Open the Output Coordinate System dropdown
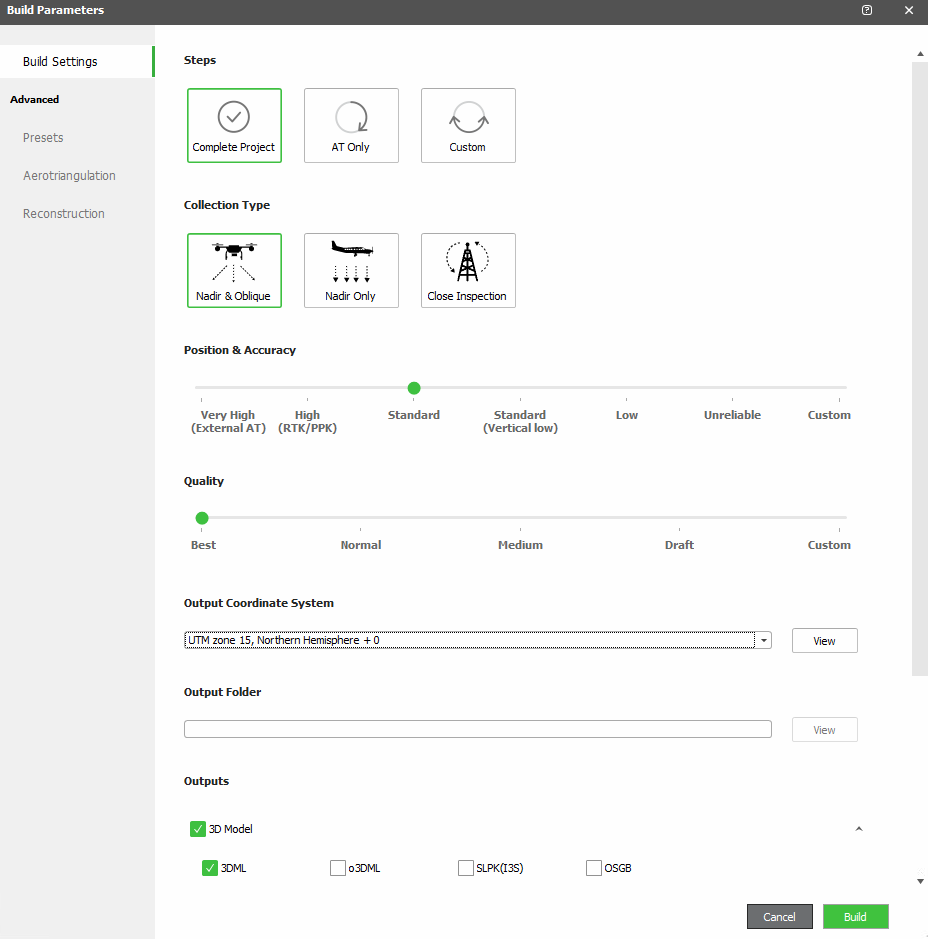The width and height of the screenshot is (928, 939). 763,640
